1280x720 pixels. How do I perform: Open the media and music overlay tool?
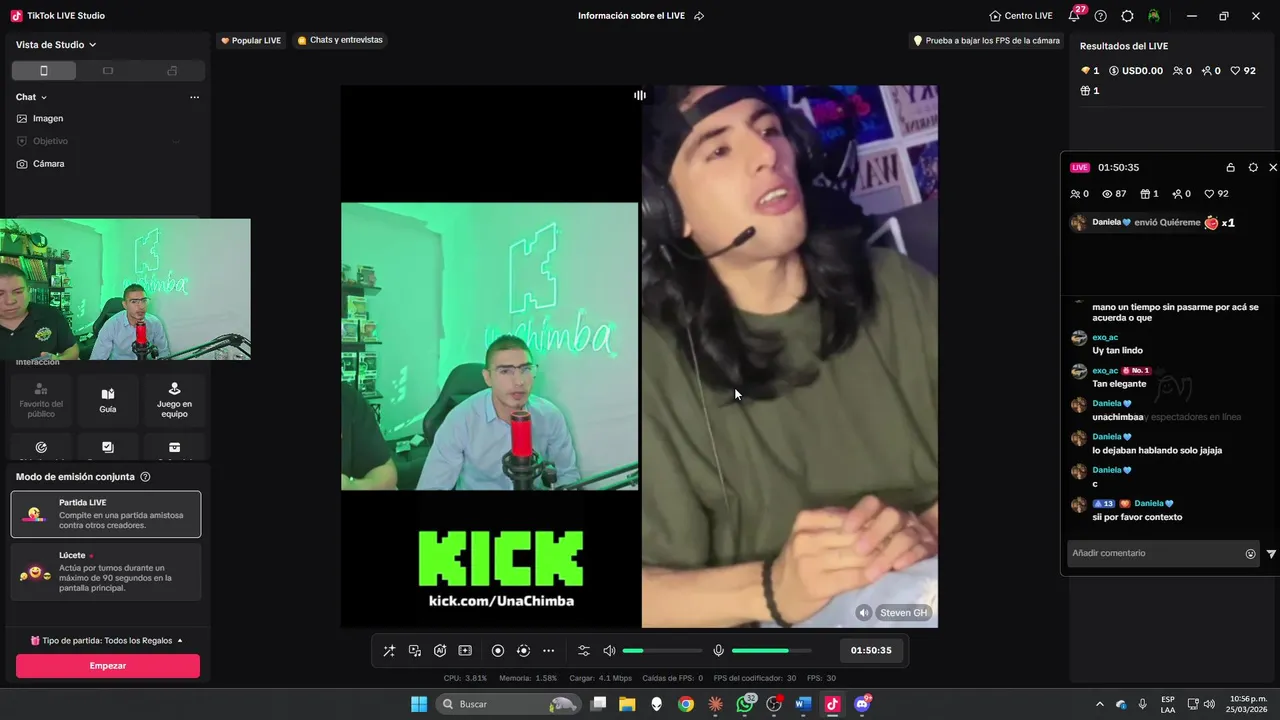pos(415,651)
